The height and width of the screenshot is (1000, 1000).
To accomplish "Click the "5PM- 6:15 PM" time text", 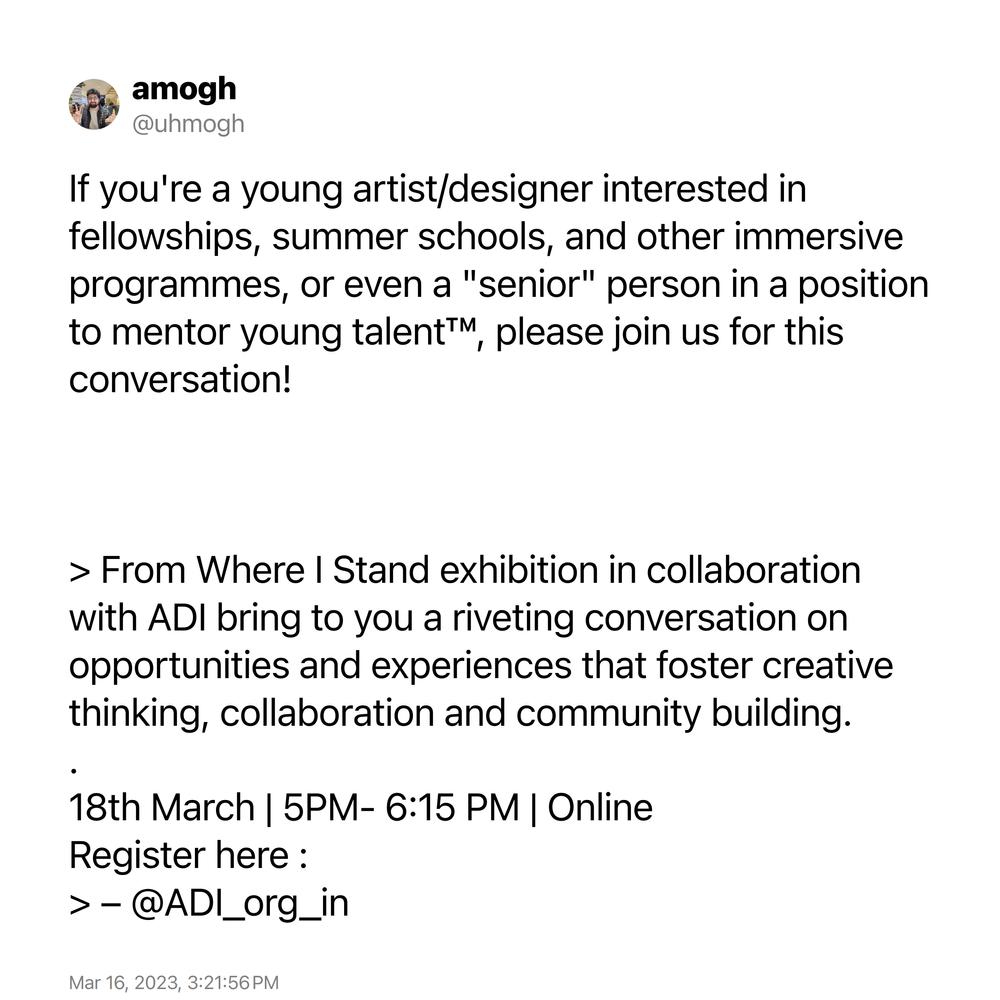I will pyautogui.click(x=401, y=807).
